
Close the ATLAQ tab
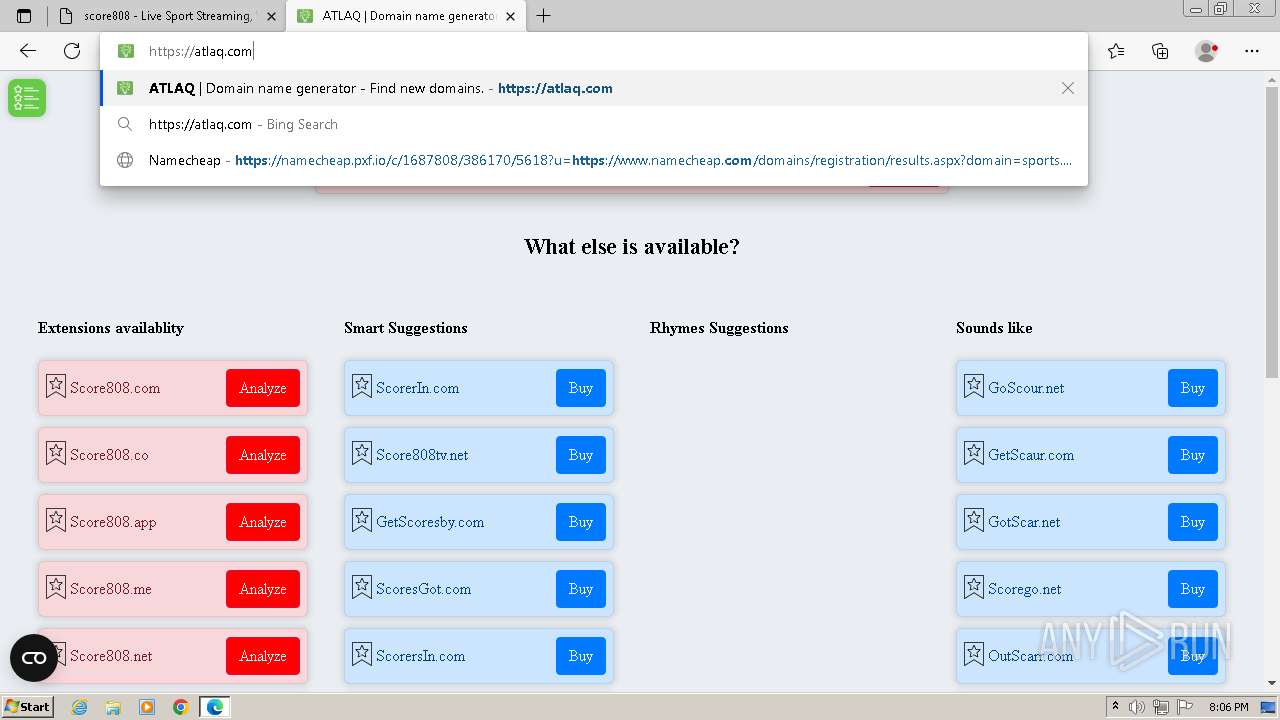[x=510, y=16]
